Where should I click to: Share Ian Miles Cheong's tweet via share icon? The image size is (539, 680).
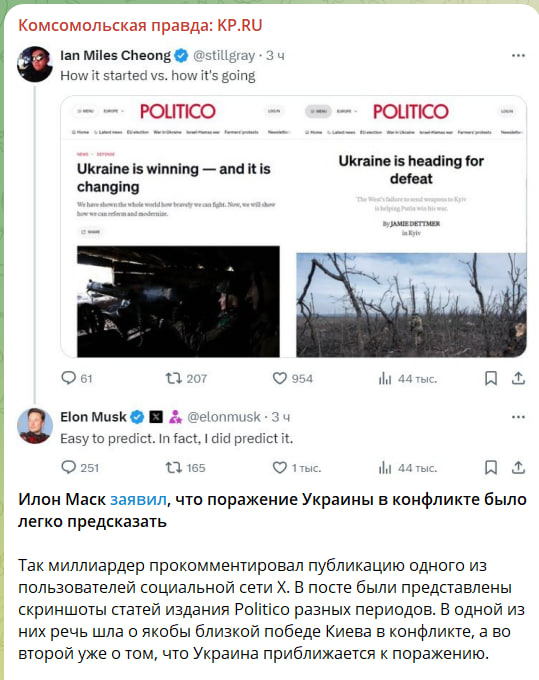pyautogui.click(x=518, y=378)
